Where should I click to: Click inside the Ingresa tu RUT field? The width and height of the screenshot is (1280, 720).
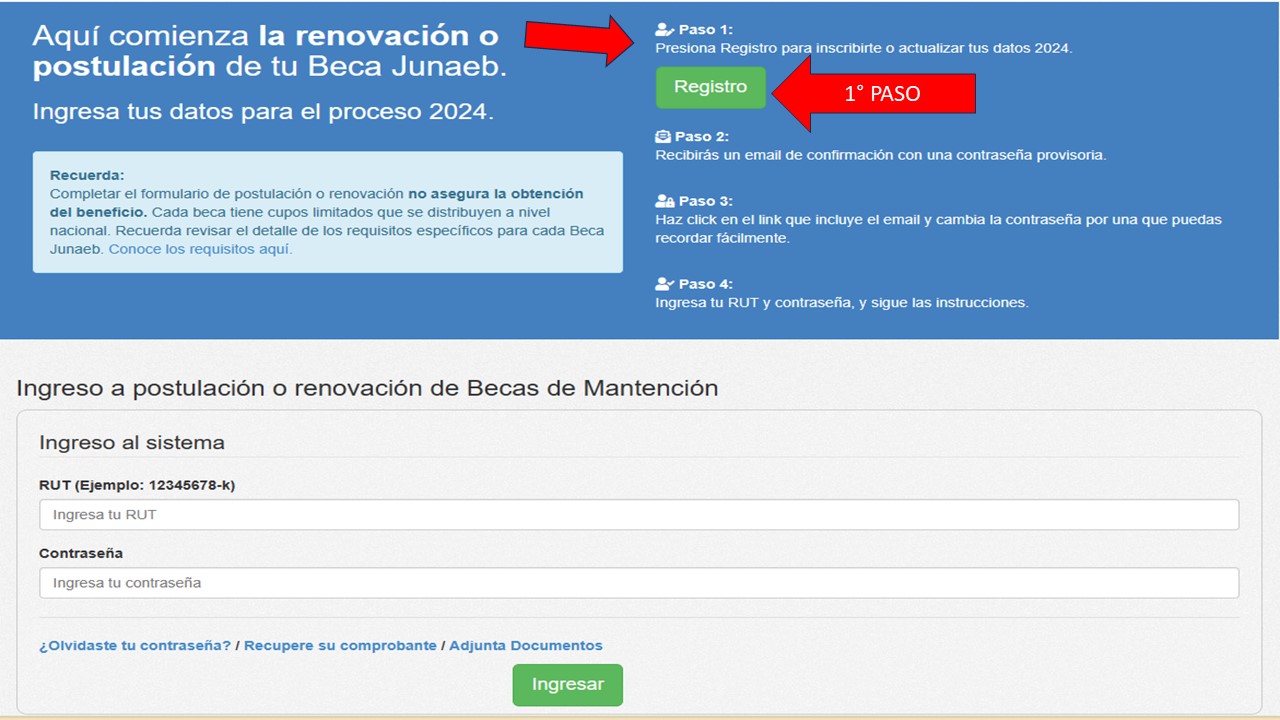tap(637, 514)
